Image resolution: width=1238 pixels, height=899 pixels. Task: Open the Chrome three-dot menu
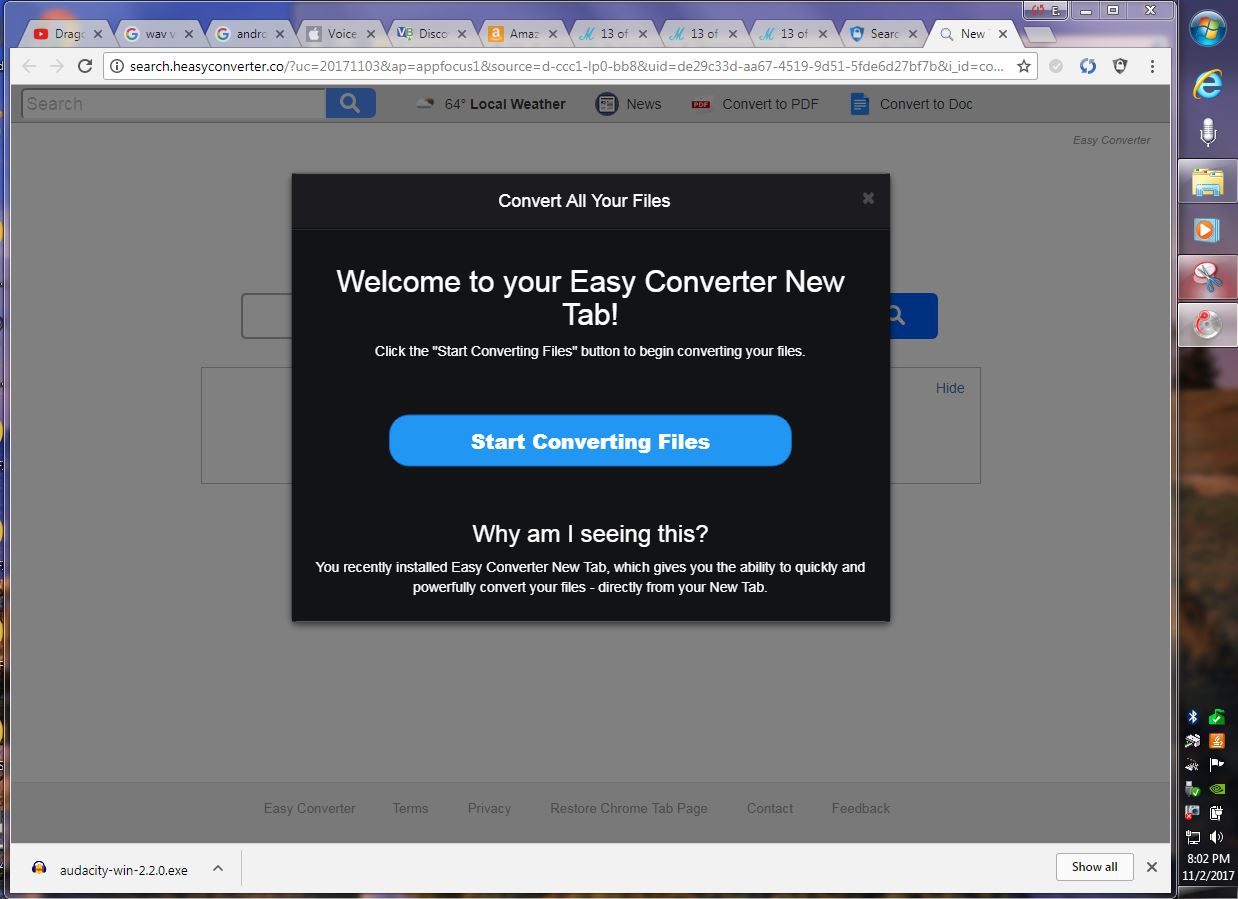point(1153,66)
